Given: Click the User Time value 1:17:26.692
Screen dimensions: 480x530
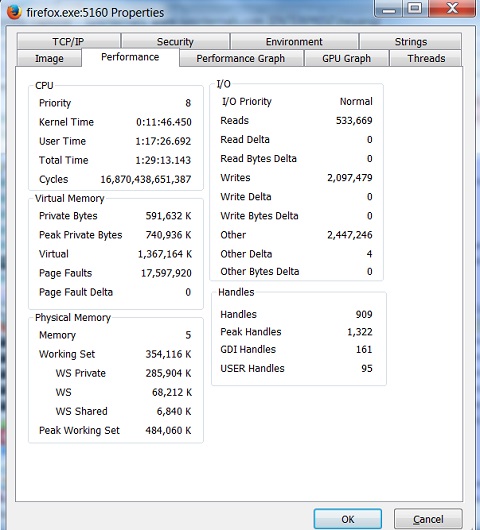Looking at the screenshot, I should [x=163, y=141].
